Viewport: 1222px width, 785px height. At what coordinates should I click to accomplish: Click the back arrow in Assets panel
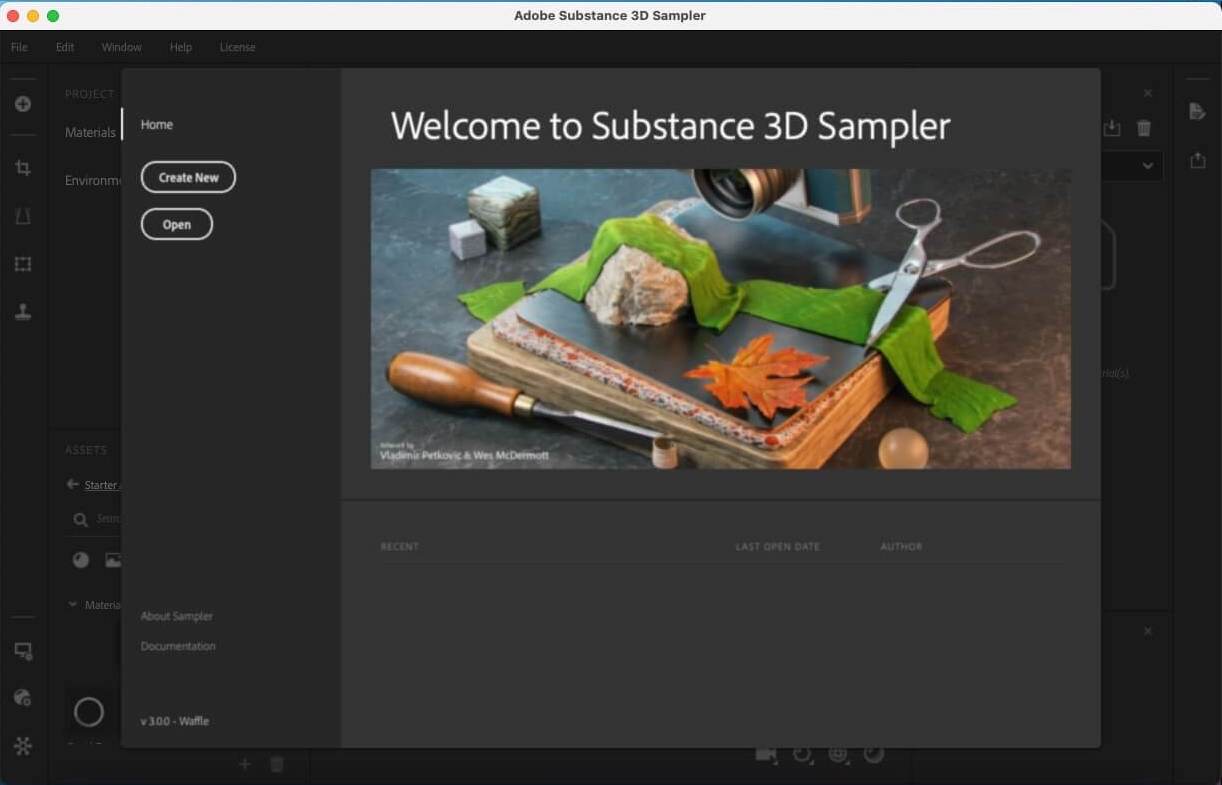tap(72, 484)
